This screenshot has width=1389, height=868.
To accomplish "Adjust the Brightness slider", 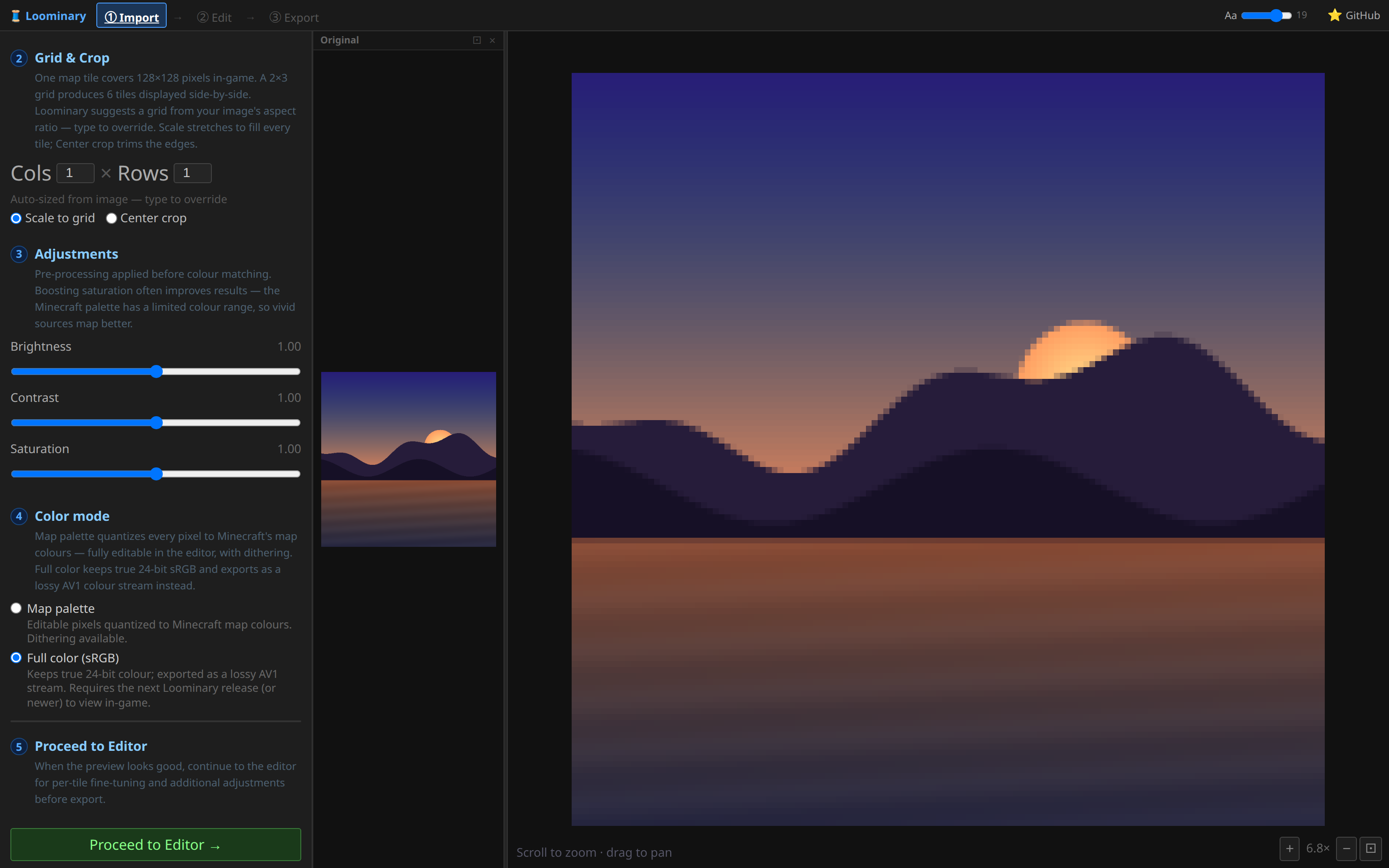I will (x=155, y=372).
